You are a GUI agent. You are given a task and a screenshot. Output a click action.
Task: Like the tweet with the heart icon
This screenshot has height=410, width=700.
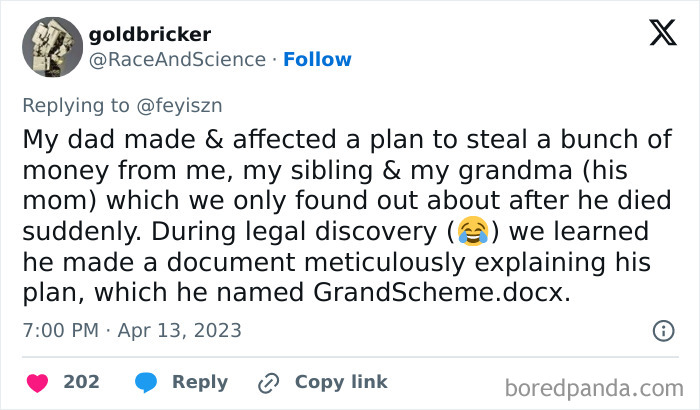[x=37, y=382]
